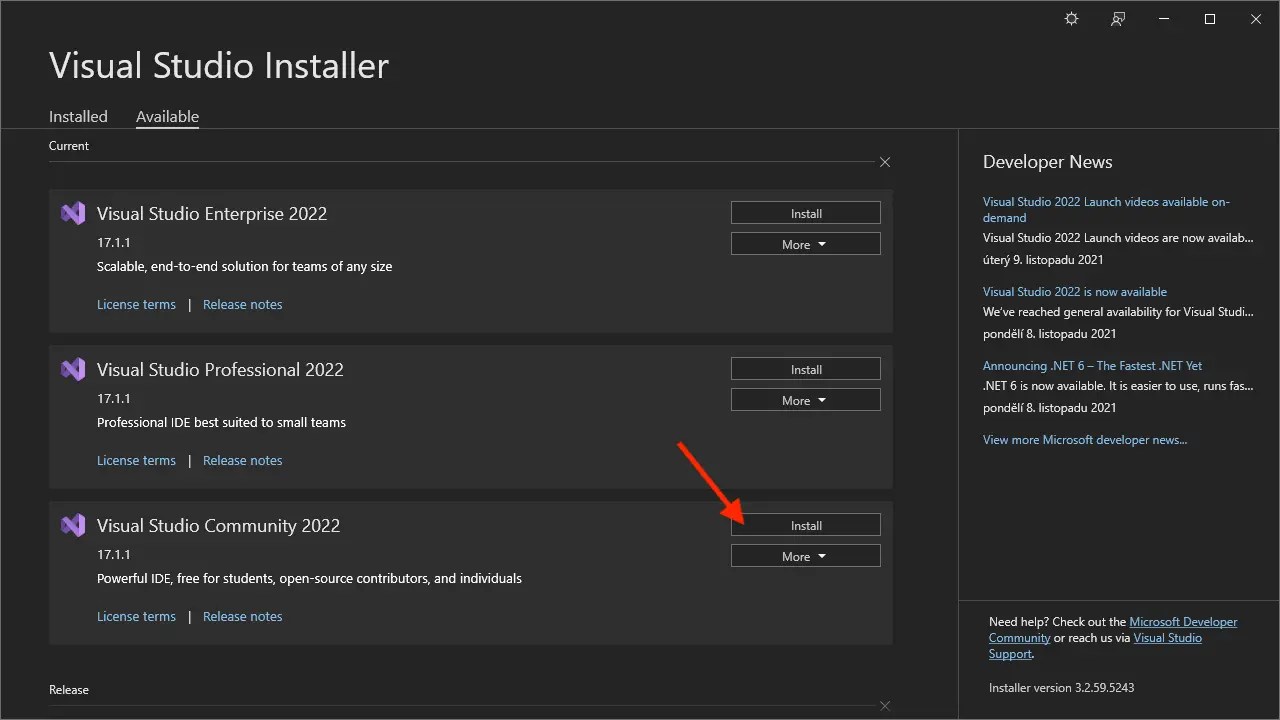Click Visual Studio Enterprise 2022 logo icon
Viewport: 1280px width, 720px height.
point(73,213)
